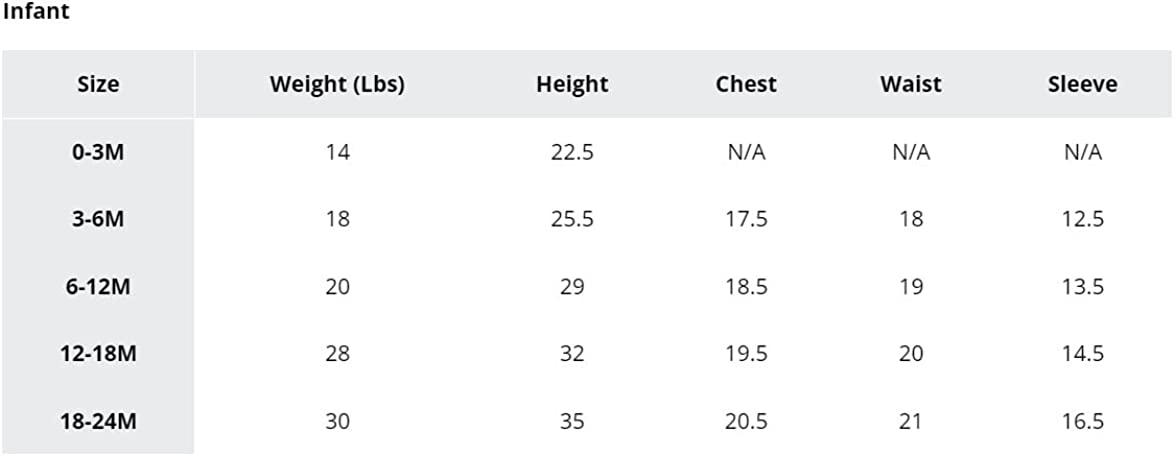Select the 19 waist value for 6-12M
1174x456 pixels.
pyautogui.click(x=911, y=288)
